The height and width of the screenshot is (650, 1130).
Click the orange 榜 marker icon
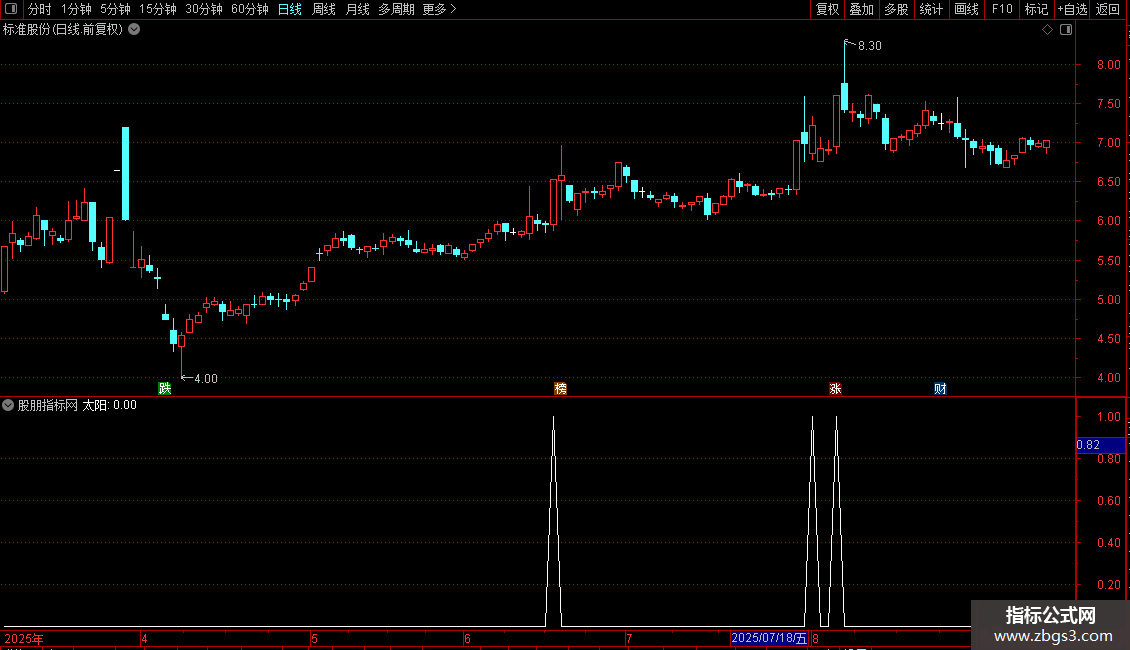(x=561, y=388)
